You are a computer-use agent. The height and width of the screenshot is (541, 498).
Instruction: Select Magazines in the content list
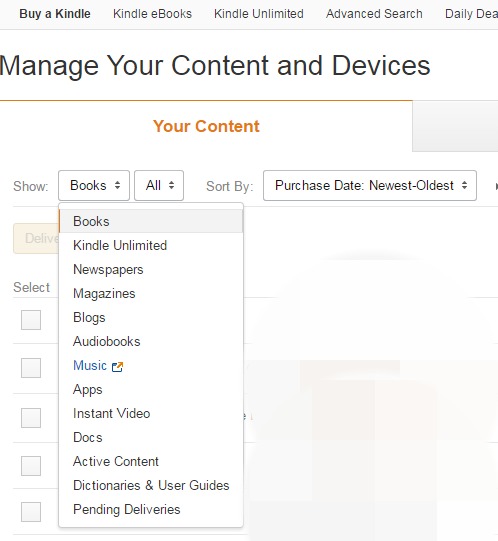[x=151, y=293]
